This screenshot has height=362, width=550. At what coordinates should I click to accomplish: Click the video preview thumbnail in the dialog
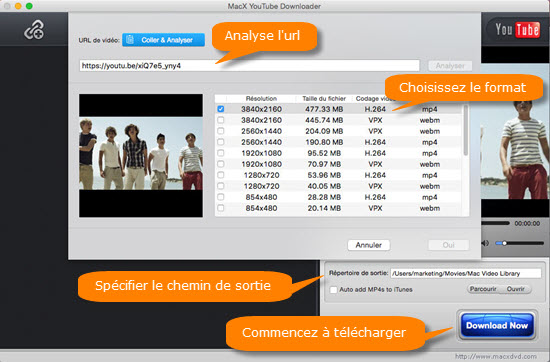141,155
